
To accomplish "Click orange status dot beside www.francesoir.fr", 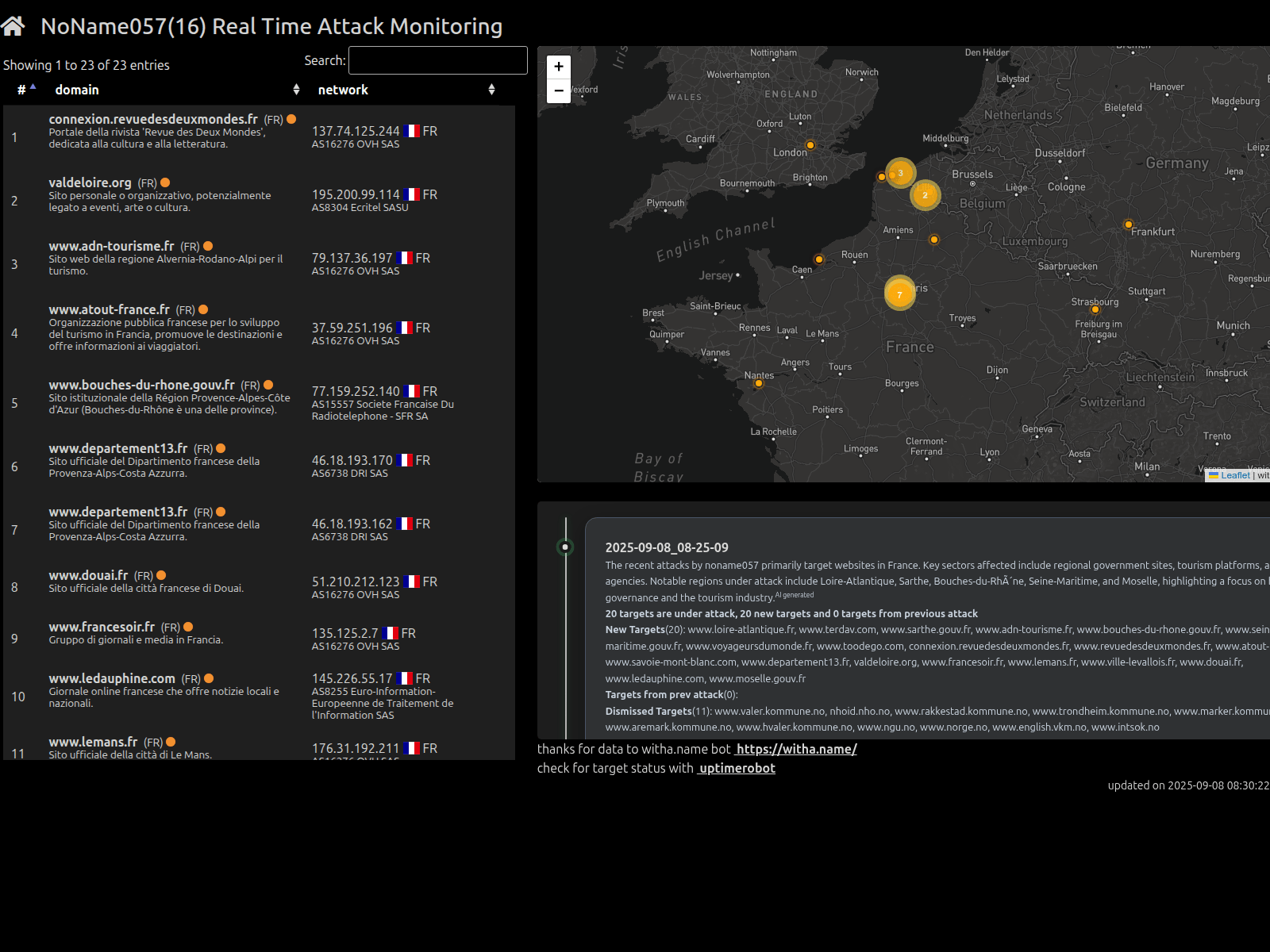I will [x=188, y=627].
